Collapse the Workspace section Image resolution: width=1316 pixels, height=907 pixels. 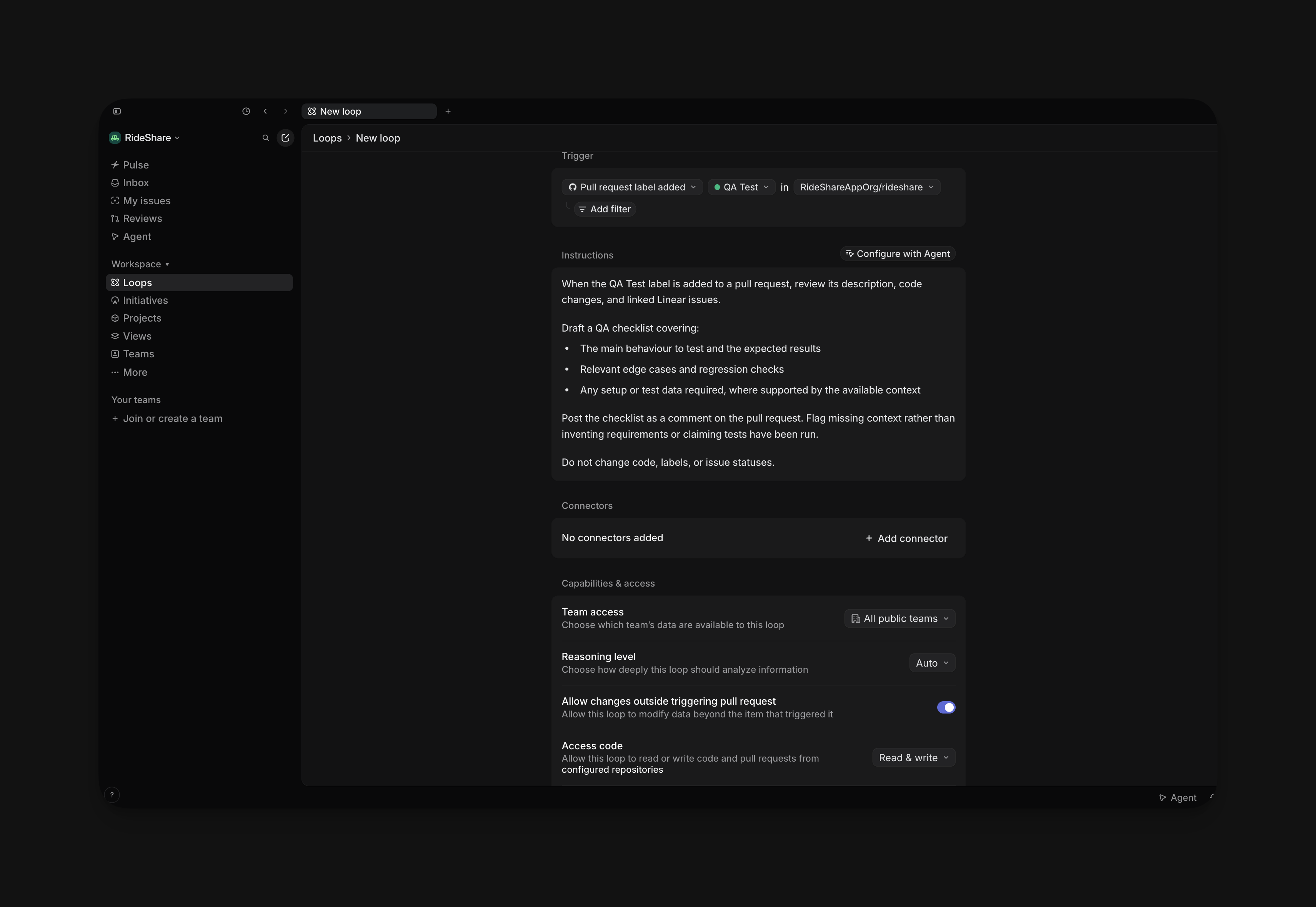[140, 264]
